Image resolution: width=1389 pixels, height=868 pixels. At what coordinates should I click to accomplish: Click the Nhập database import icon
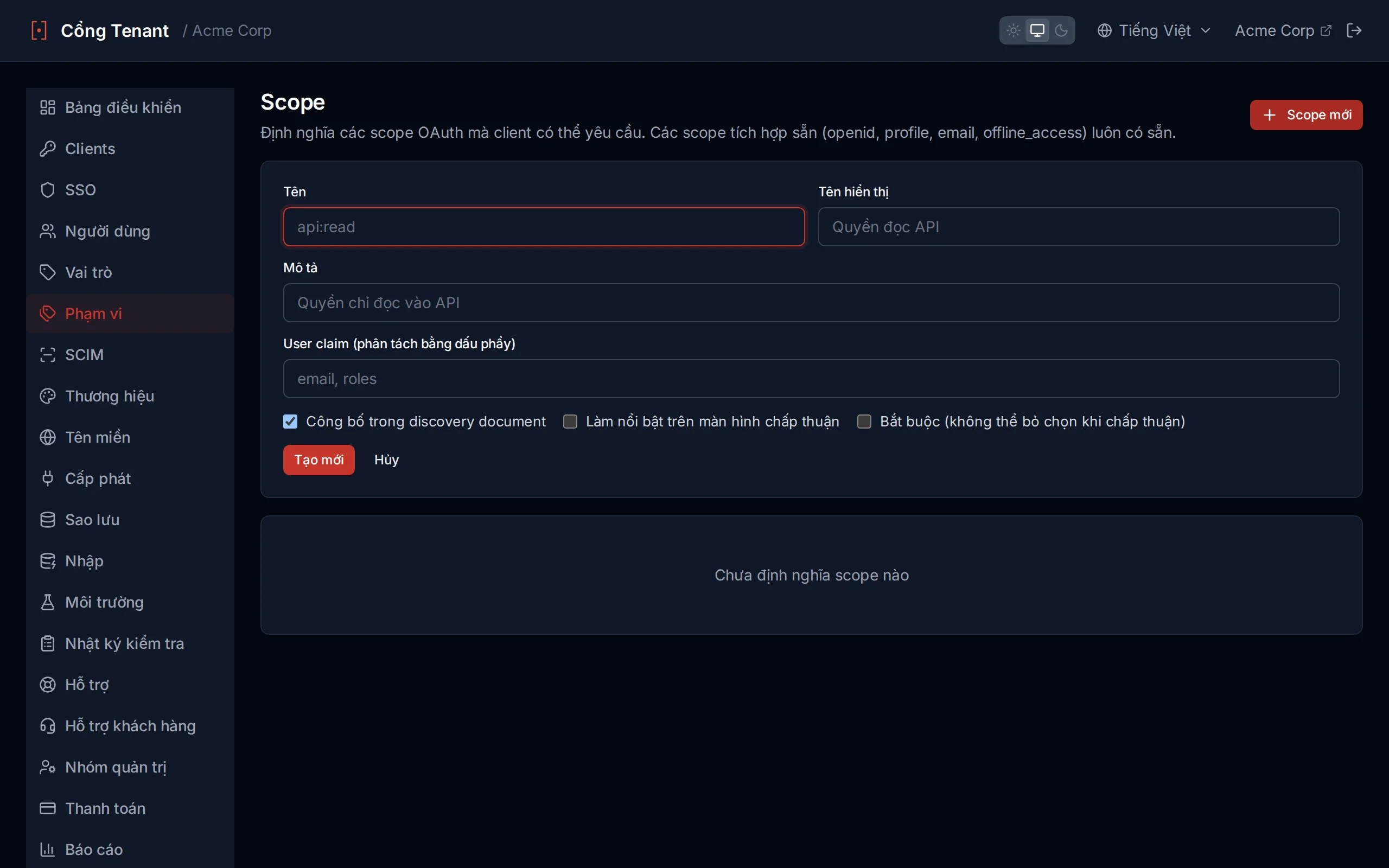pyautogui.click(x=48, y=561)
